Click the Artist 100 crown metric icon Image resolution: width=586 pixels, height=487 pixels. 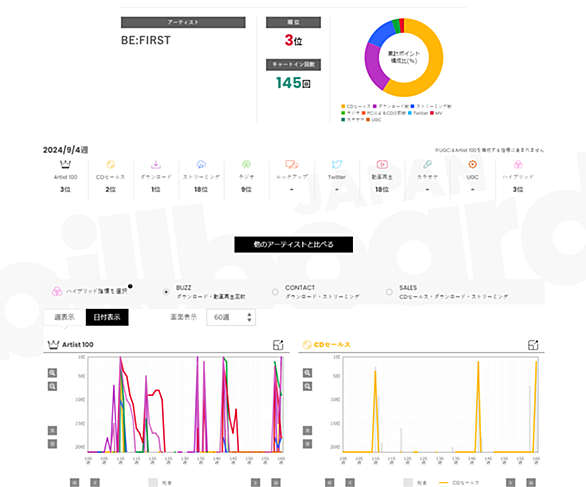click(x=65, y=164)
